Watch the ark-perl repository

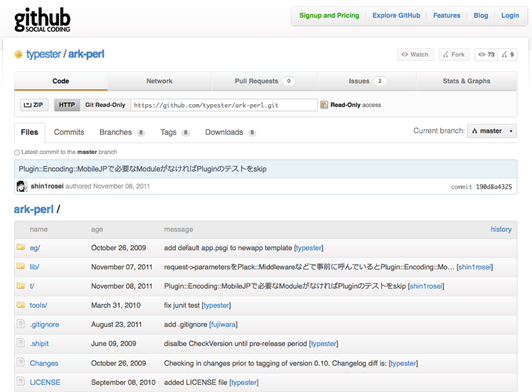415,54
